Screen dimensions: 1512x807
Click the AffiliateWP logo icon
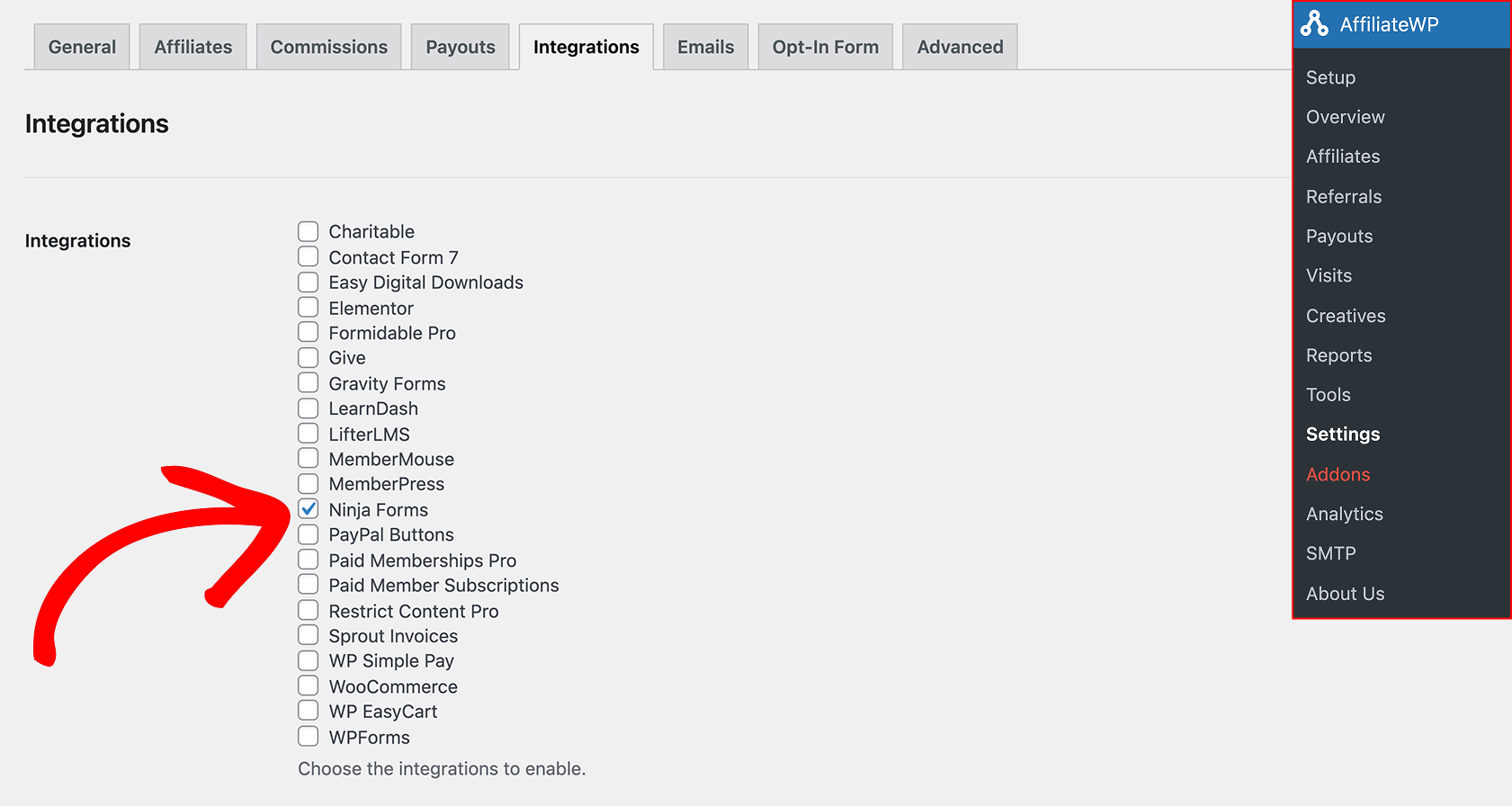click(x=1314, y=24)
